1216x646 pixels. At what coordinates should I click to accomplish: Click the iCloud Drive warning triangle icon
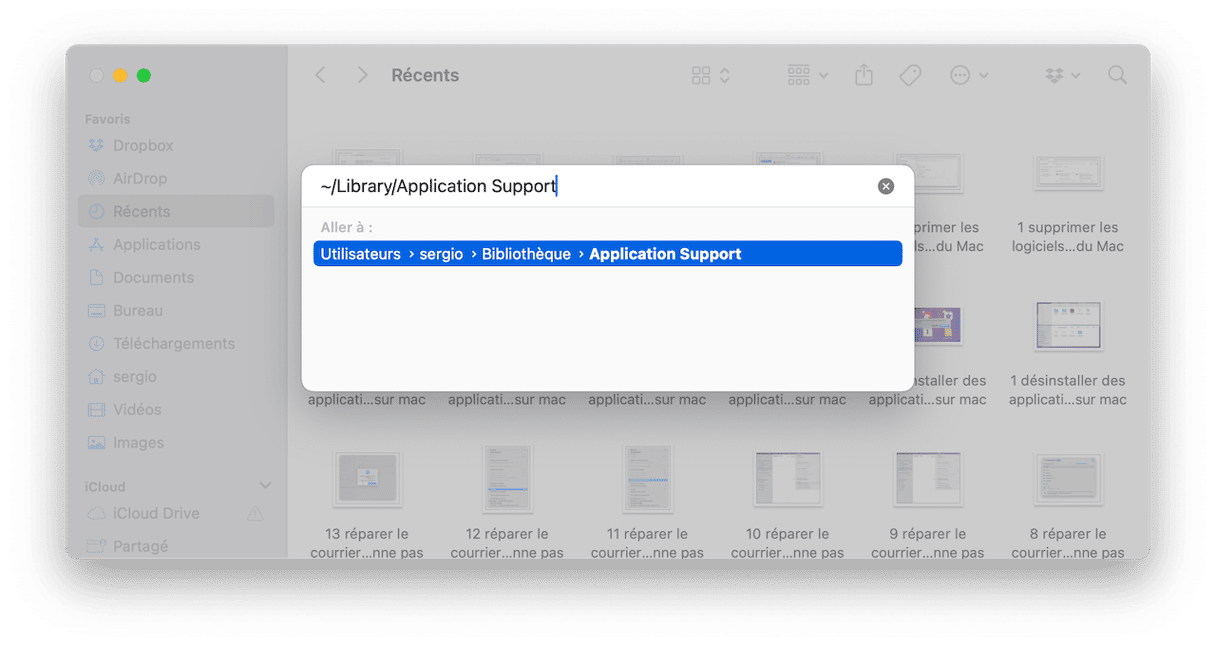tap(255, 513)
